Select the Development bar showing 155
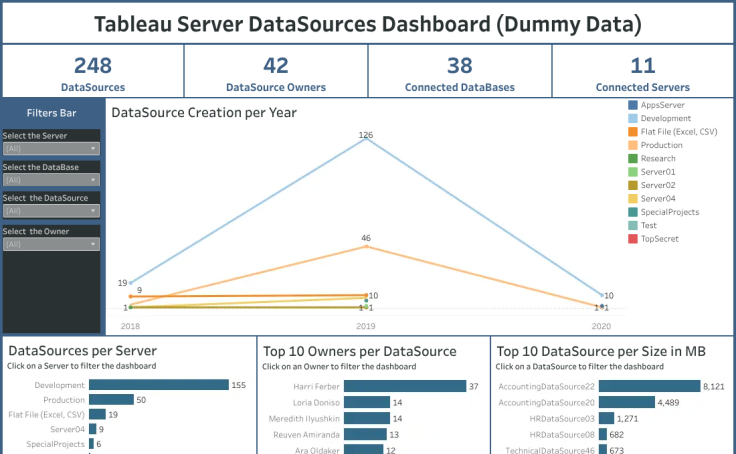The height and width of the screenshot is (454, 736). pos(159,385)
